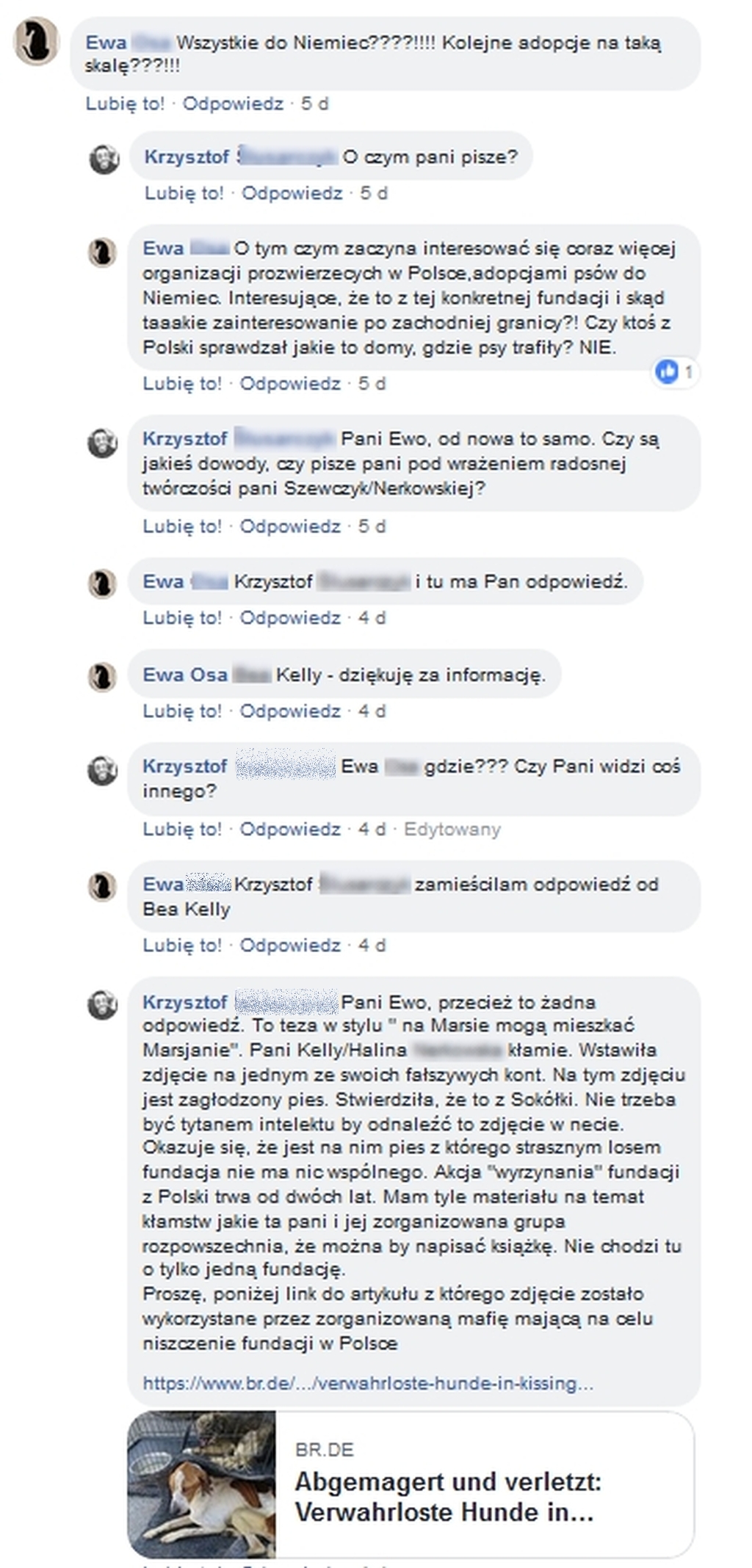
Task: Click Ewa's avatar next to 'Kelly - dziękuję' comment
Action: click(103, 676)
